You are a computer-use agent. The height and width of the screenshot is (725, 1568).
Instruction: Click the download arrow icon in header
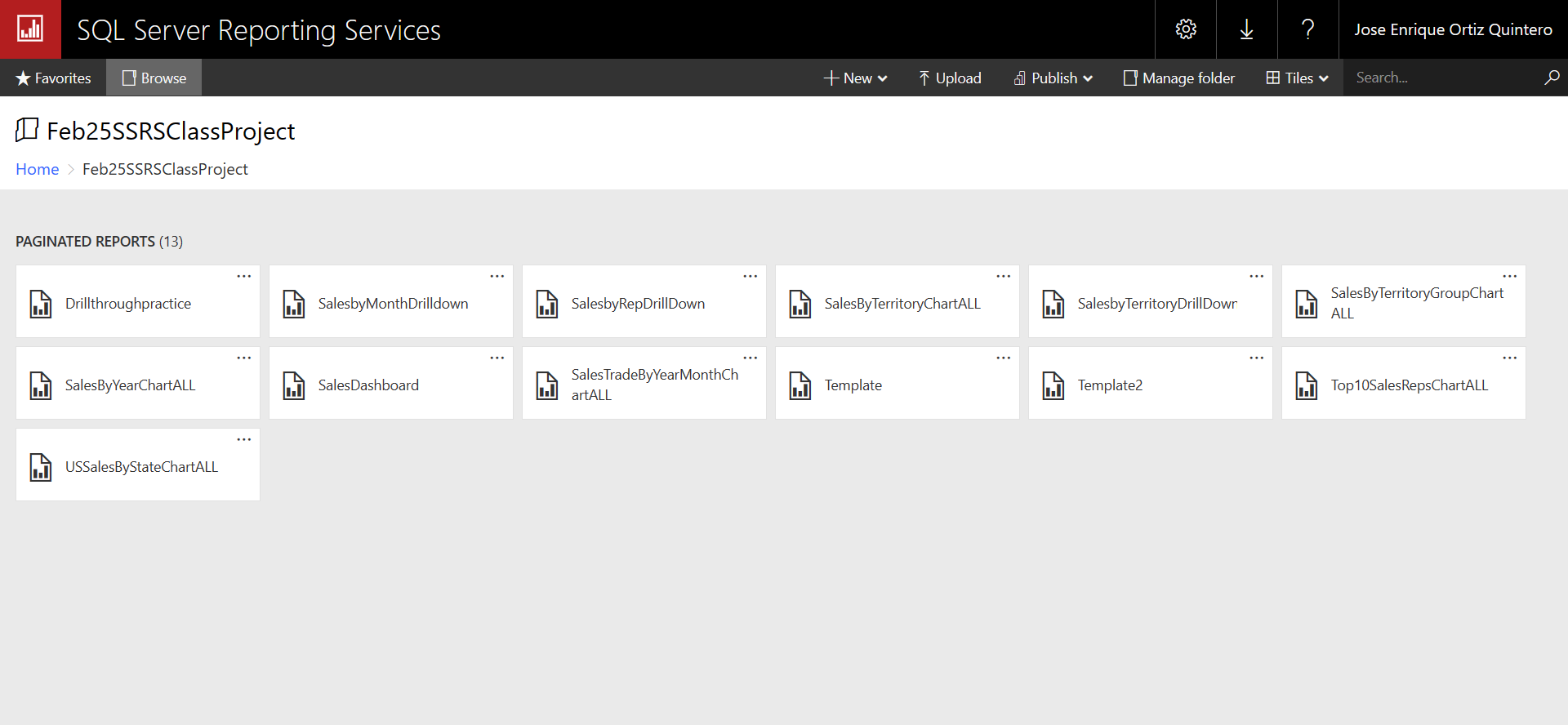(x=1246, y=29)
